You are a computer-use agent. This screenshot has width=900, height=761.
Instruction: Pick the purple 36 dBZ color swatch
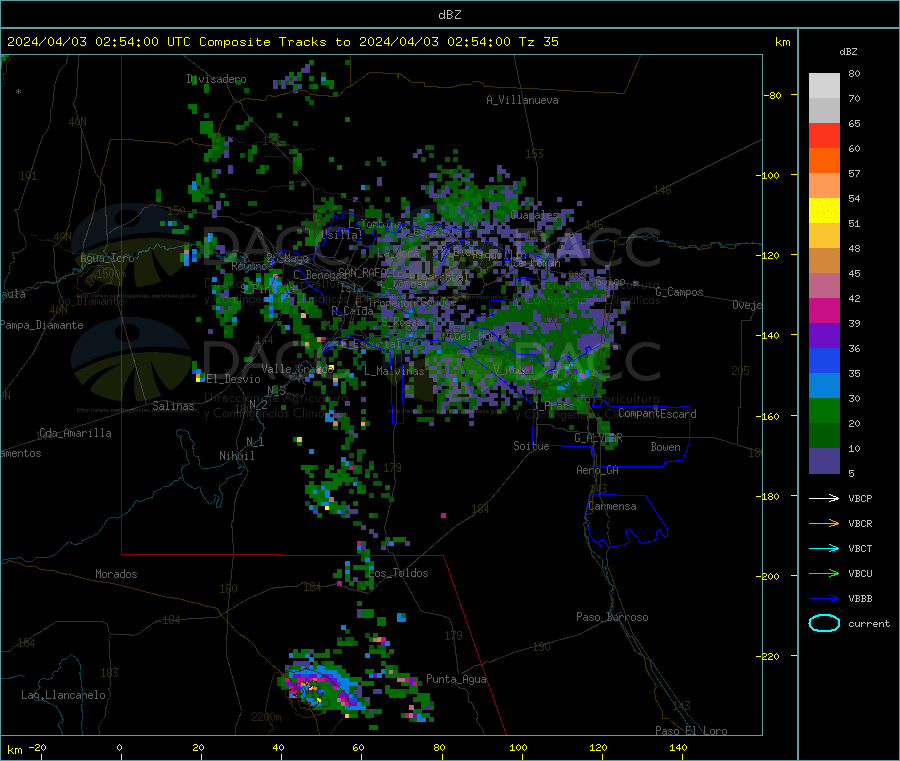(824, 336)
